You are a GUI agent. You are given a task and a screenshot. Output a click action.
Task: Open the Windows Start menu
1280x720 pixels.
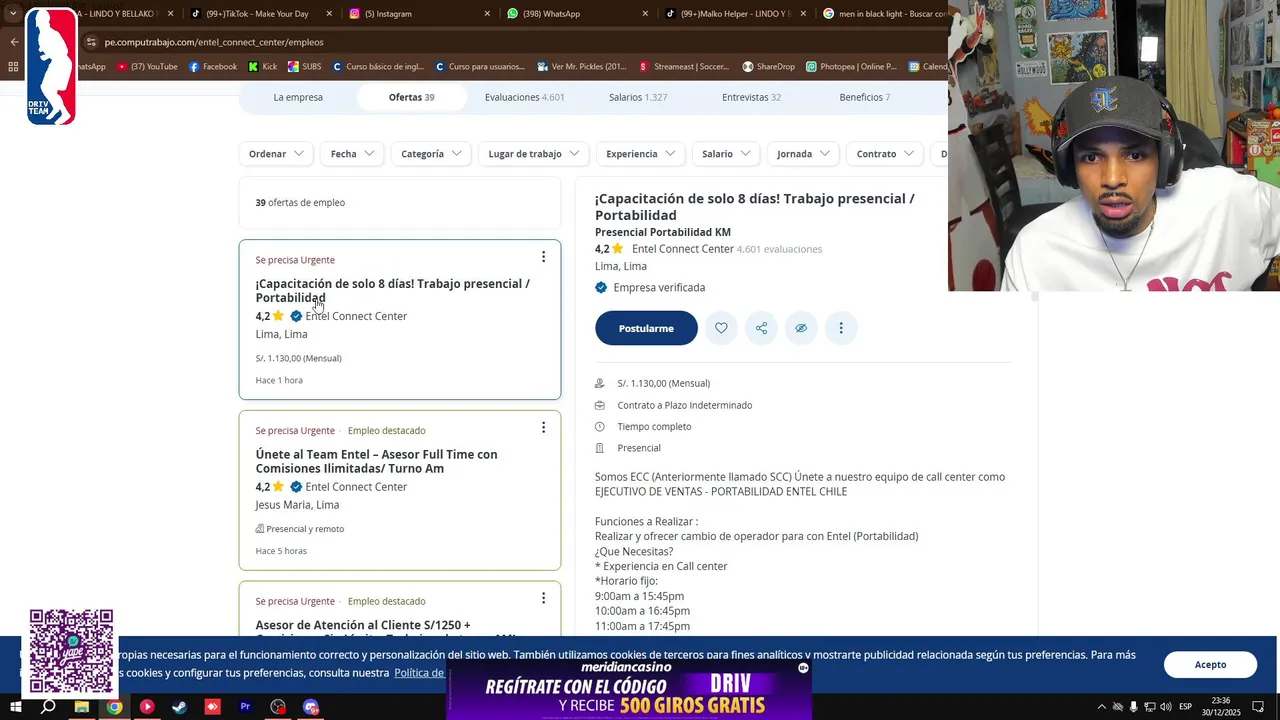click(x=15, y=707)
